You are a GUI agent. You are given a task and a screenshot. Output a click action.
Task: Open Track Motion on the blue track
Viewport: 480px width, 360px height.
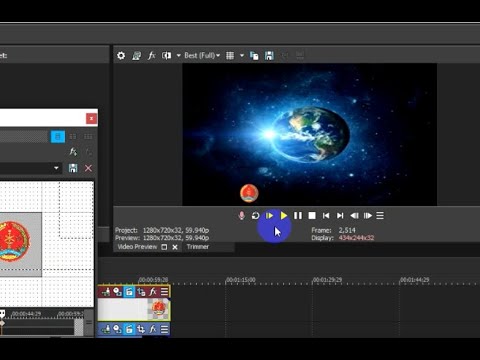point(106,329)
